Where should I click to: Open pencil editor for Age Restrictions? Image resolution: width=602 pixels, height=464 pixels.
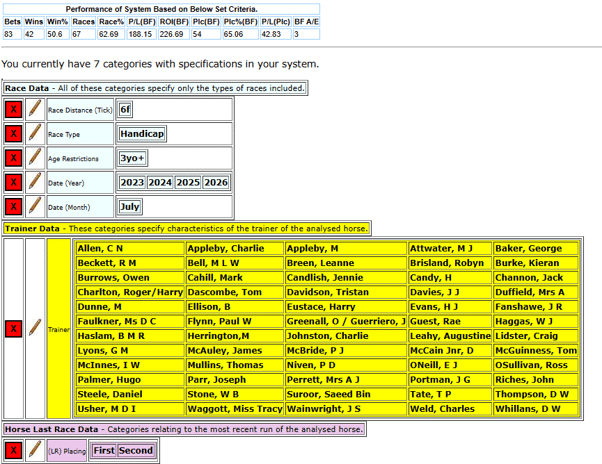(x=35, y=158)
